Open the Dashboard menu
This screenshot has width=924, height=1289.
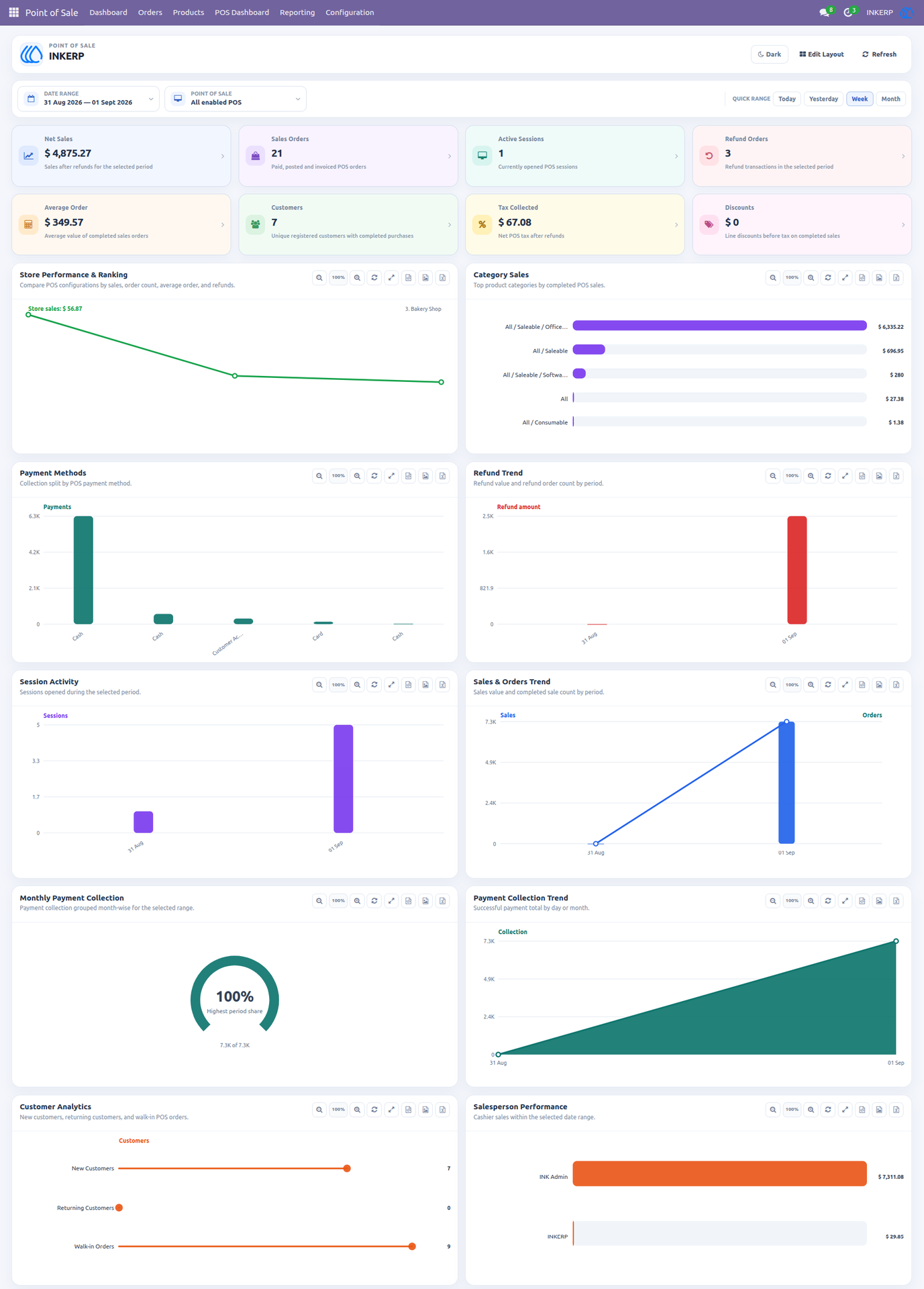click(108, 13)
